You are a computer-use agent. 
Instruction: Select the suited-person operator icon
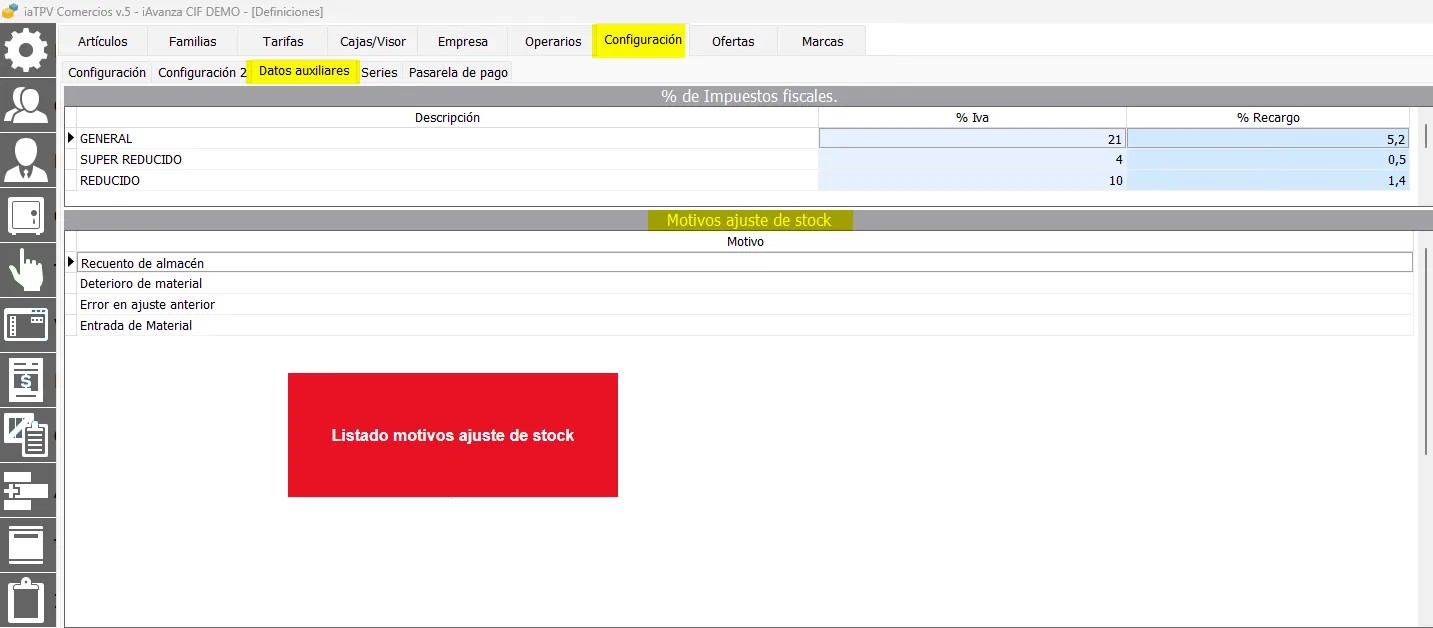pyautogui.click(x=26, y=159)
